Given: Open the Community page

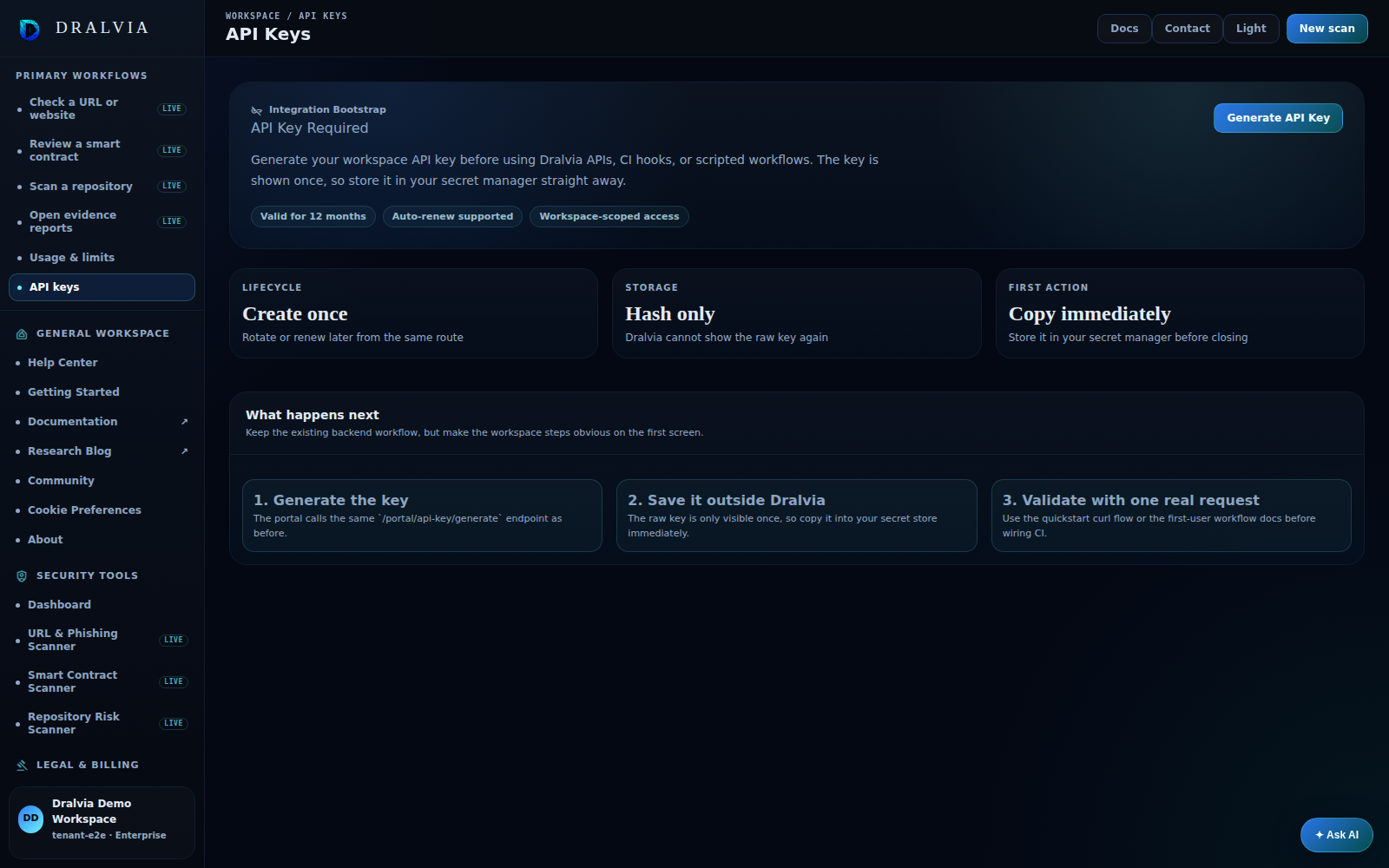Looking at the screenshot, I should tap(102, 481).
